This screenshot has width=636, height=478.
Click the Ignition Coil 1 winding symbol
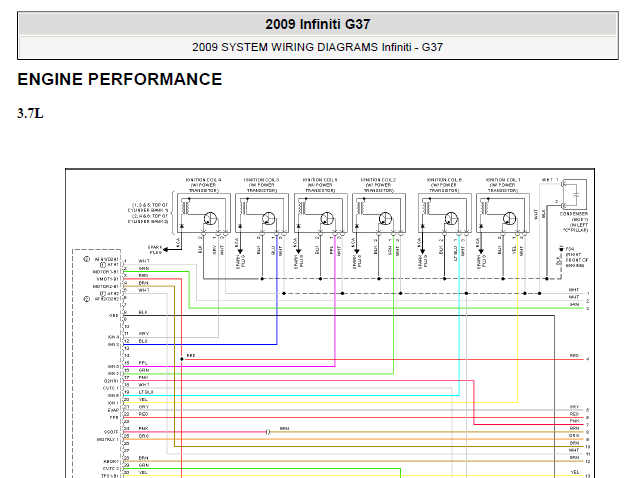tap(485, 208)
